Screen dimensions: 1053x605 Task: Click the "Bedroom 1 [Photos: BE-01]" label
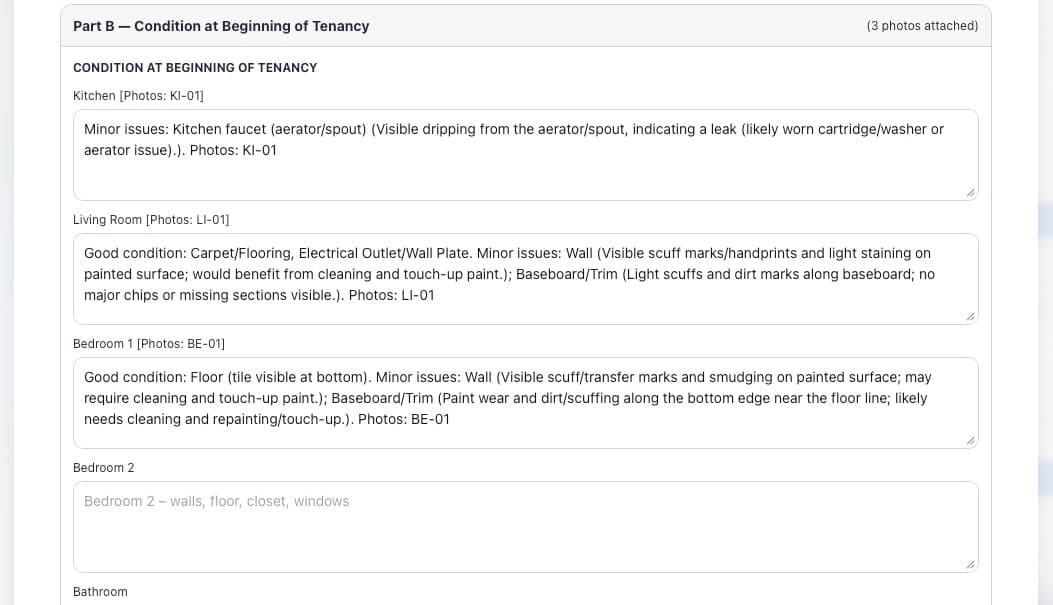(x=149, y=344)
